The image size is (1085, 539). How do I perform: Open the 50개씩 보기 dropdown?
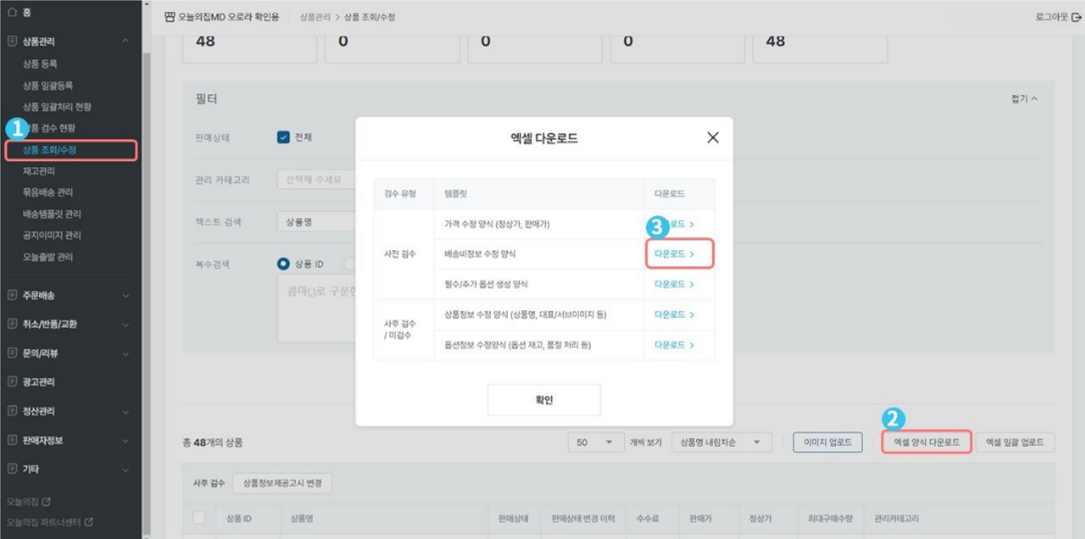coord(594,442)
